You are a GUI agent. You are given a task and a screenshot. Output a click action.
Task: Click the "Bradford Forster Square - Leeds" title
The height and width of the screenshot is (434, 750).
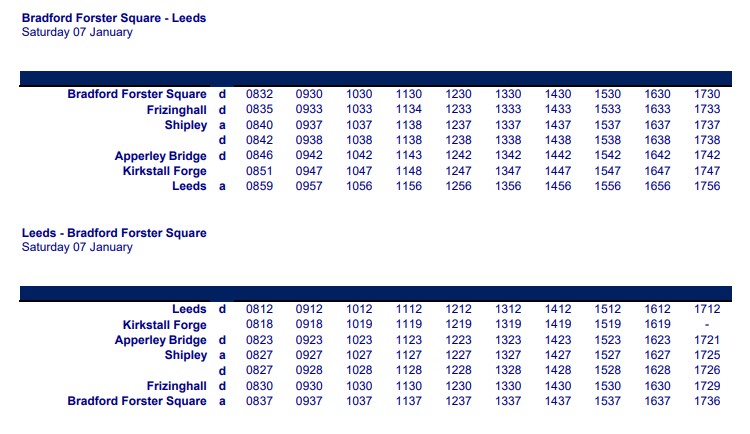pyautogui.click(x=114, y=18)
